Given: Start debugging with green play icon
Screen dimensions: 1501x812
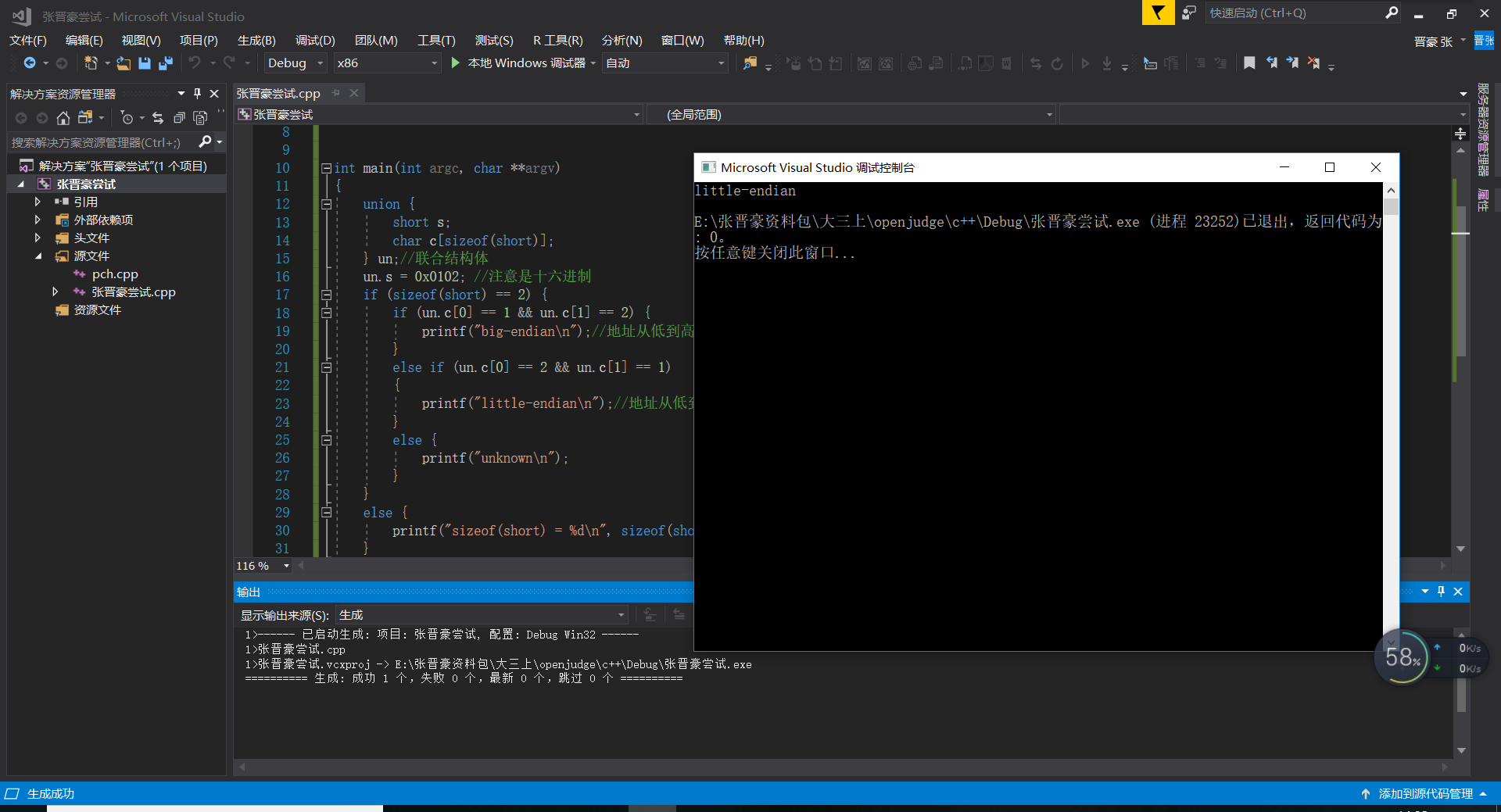Looking at the screenshot, I should [x=456, y=63].
